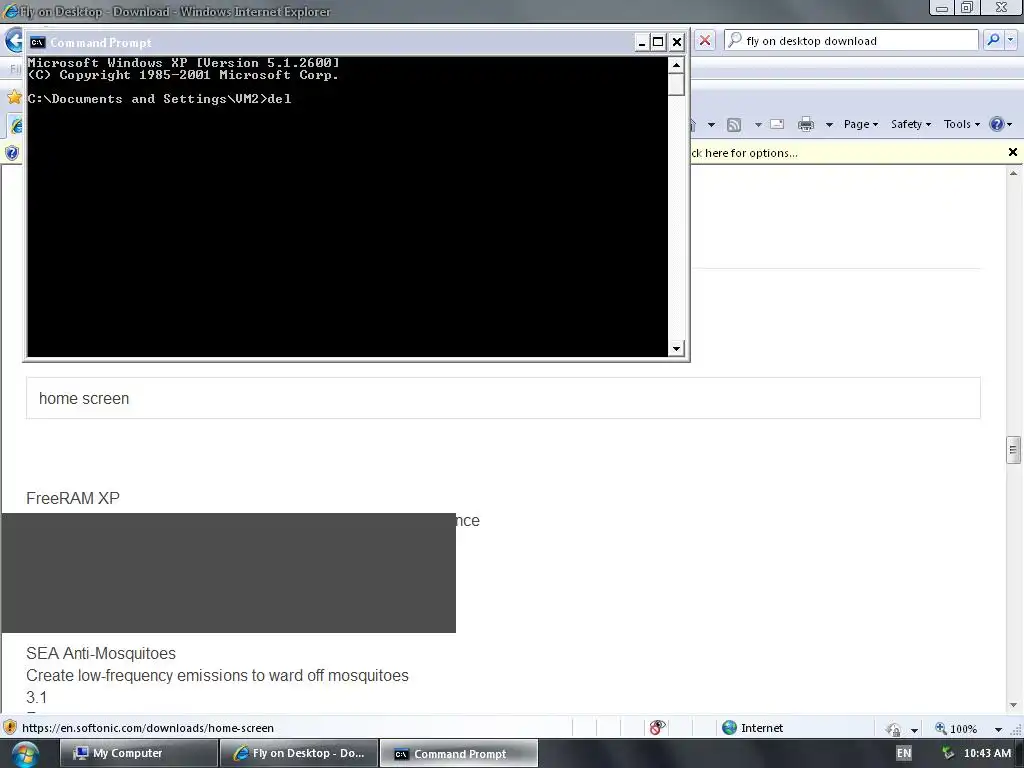Click the Command Prompt scroll up arrow
The height and width of the screenshot is (768, 1024).
coord(676,65)
